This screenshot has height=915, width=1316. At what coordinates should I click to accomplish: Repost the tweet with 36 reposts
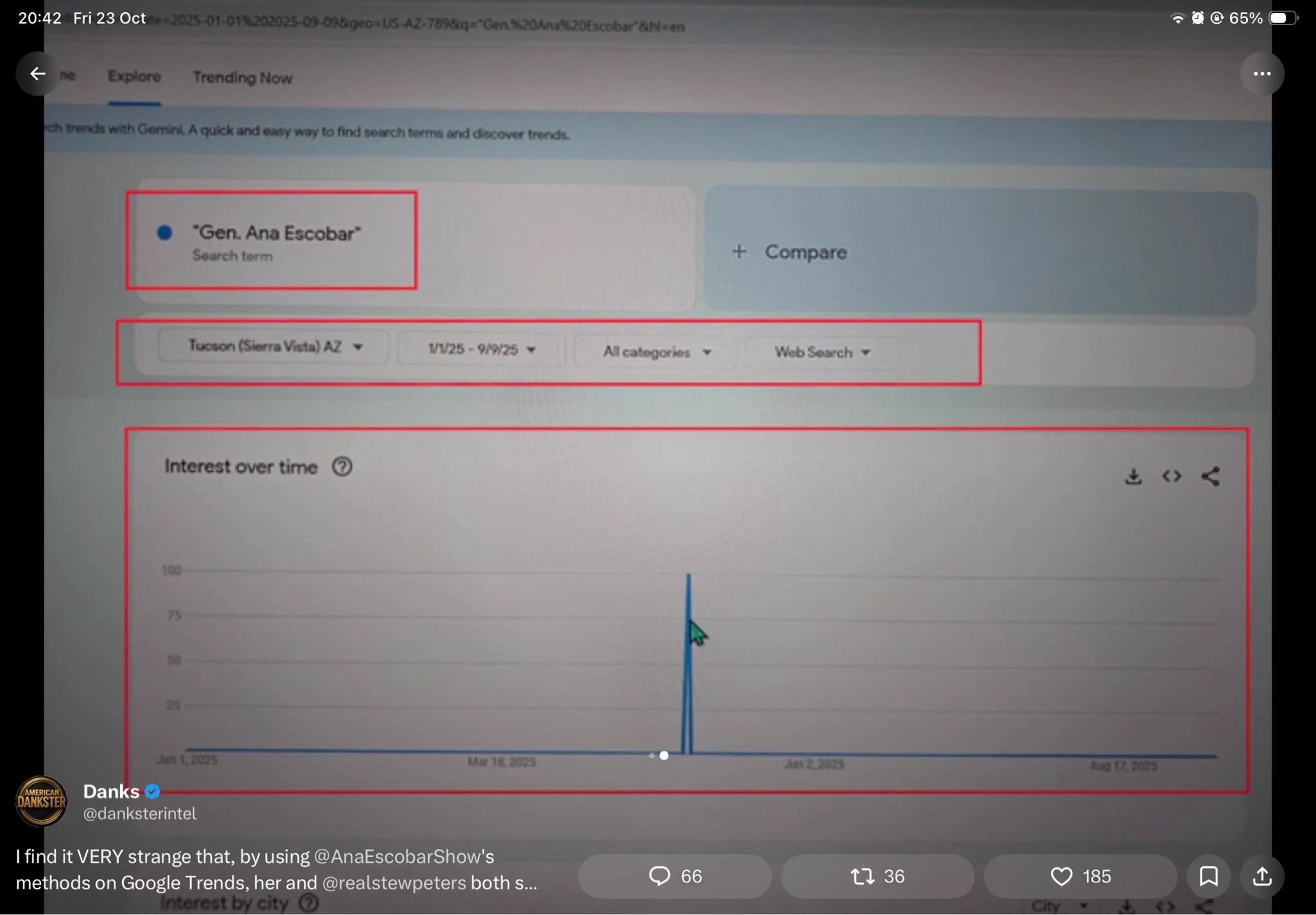pyautogui.click(x=877, y=876)
